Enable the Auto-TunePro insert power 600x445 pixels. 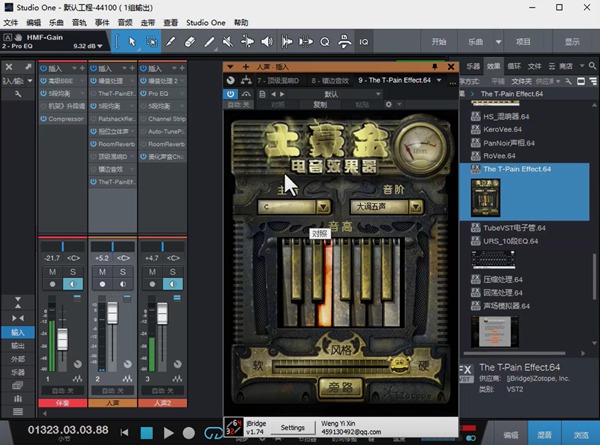(x=143, y=132)
